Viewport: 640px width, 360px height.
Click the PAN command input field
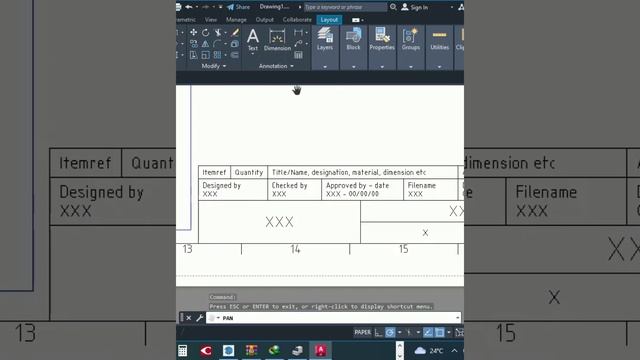(x=333, y=318)
